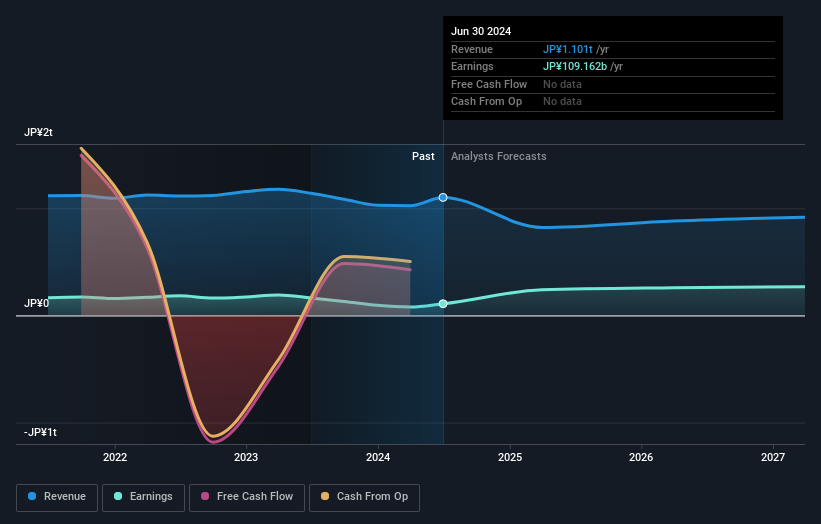821x524 pixels.
Task: Select the Revenue data point on Jun 30 2024
Action: click(443, 197)
